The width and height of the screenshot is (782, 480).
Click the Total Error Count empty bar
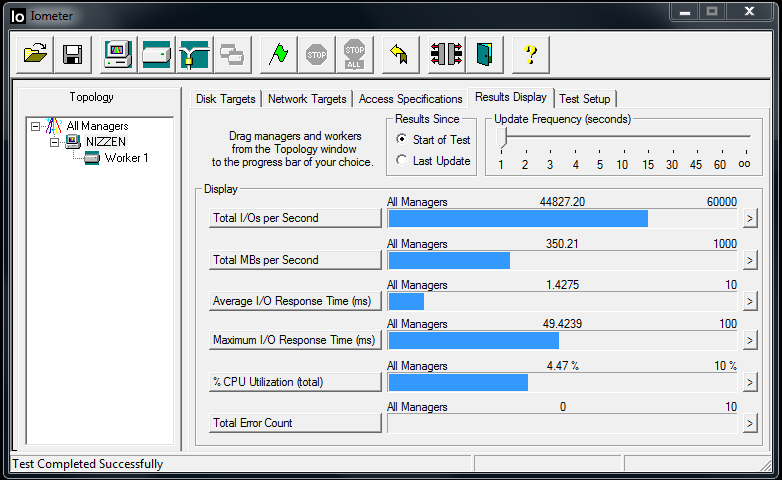(x=562, y=424)
